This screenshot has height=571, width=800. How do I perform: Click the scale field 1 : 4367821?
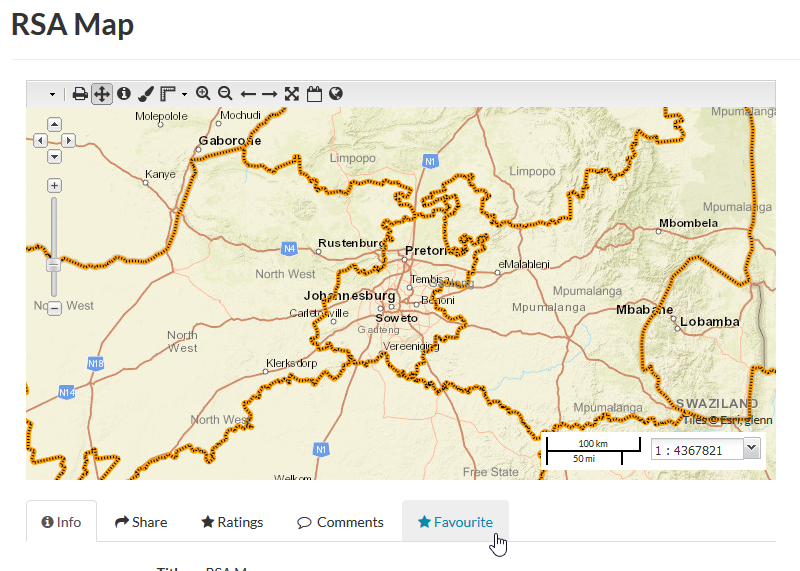[x=696, y=450]
